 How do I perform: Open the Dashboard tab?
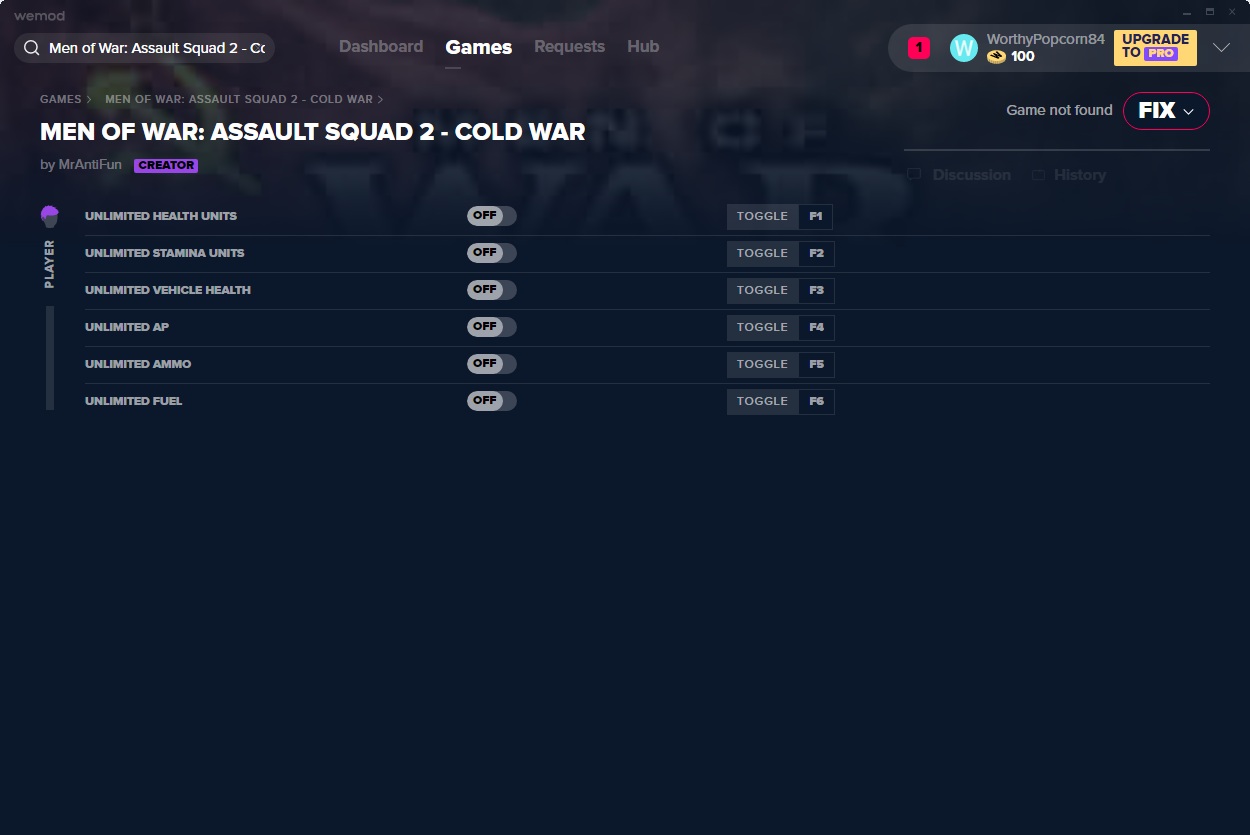pyautogui.click(x=381, y=47)
